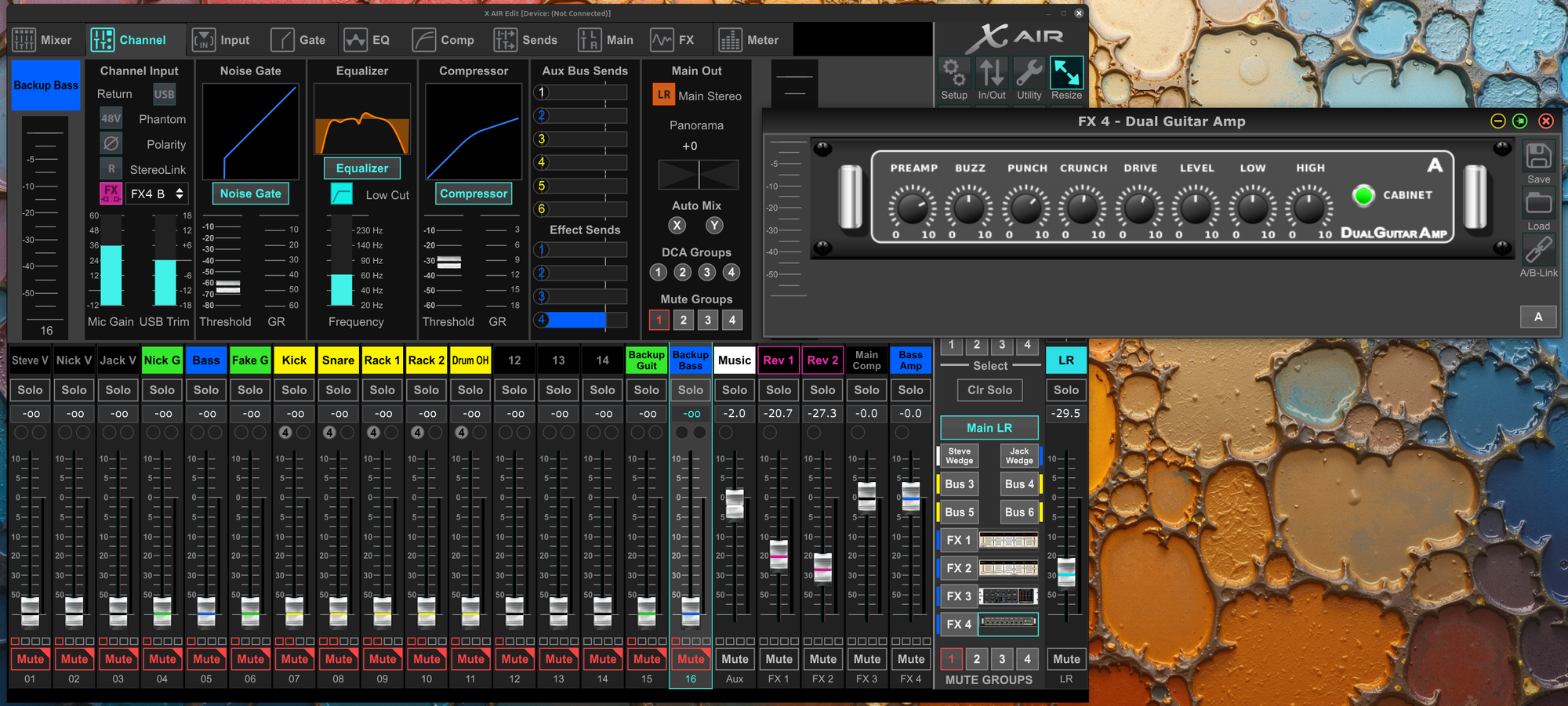
Task: Select the LR master channel label
Action: point(1066,360)
